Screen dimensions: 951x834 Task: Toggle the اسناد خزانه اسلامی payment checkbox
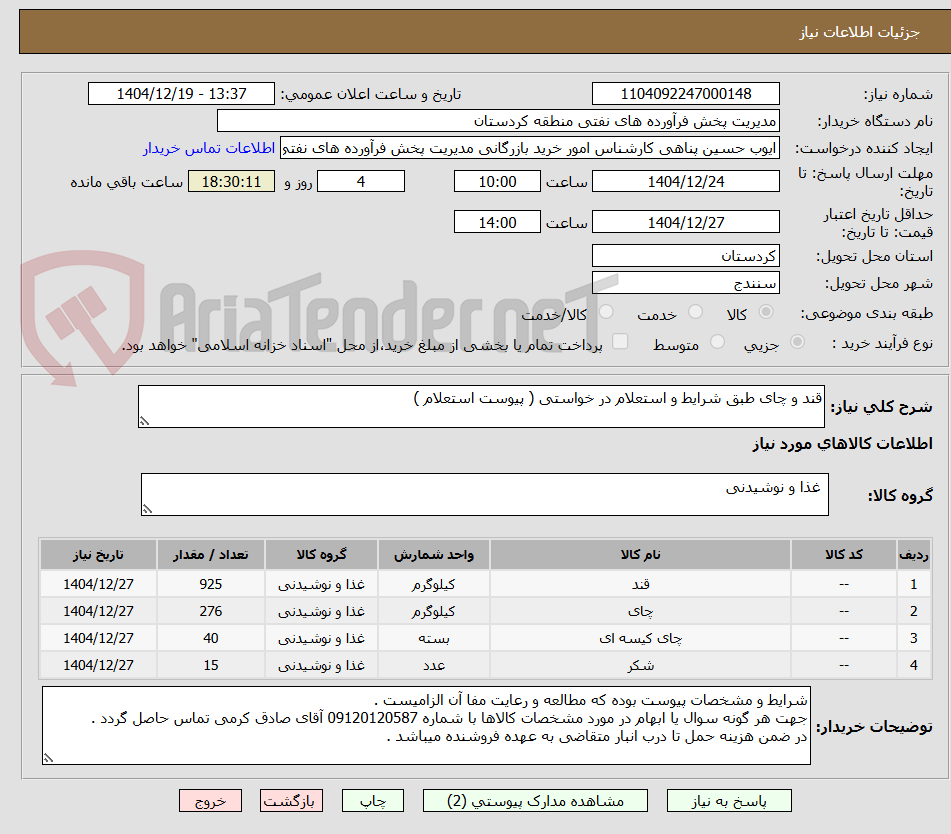620,341
